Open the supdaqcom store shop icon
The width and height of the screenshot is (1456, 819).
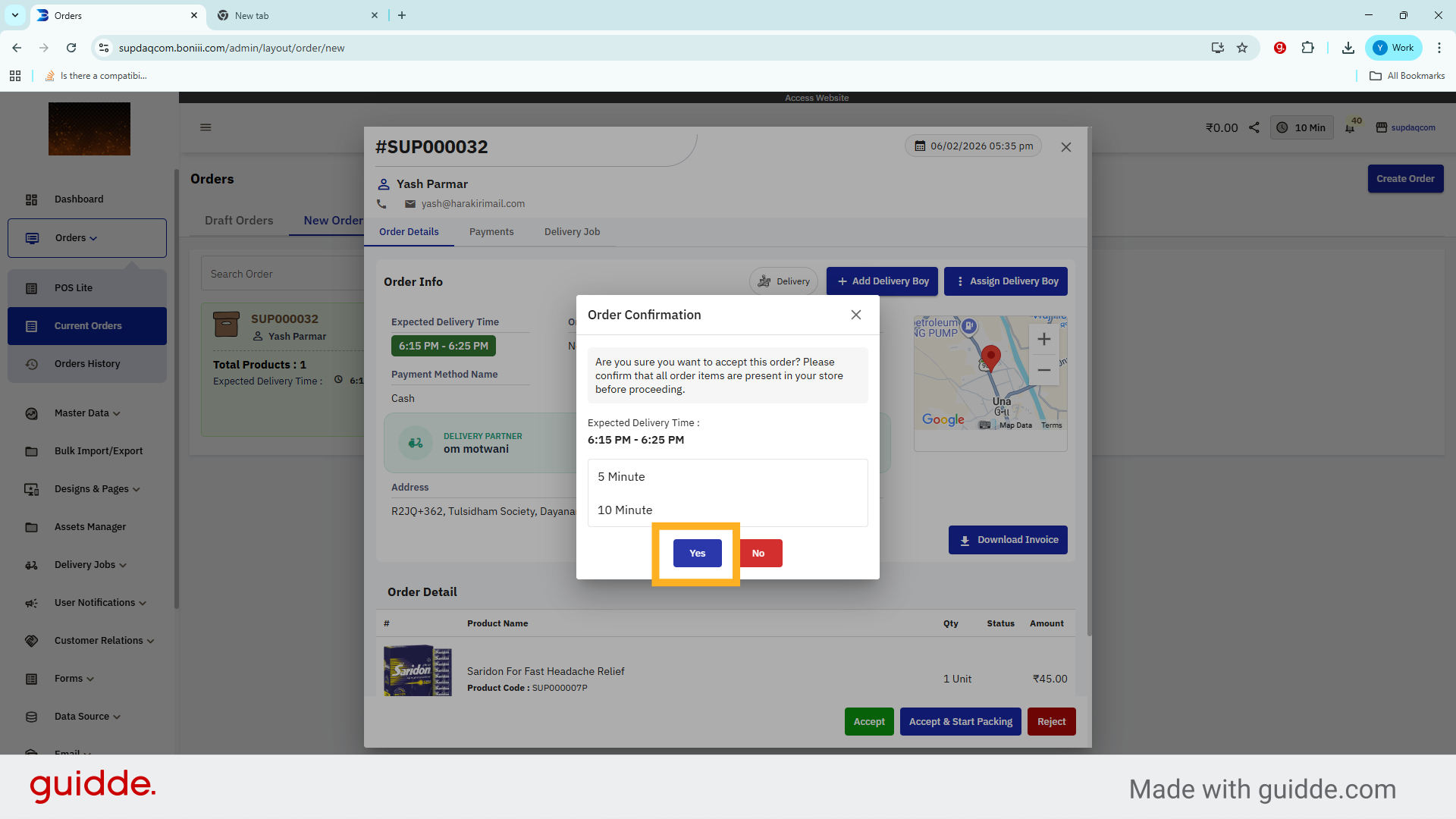click(1382, 127)
